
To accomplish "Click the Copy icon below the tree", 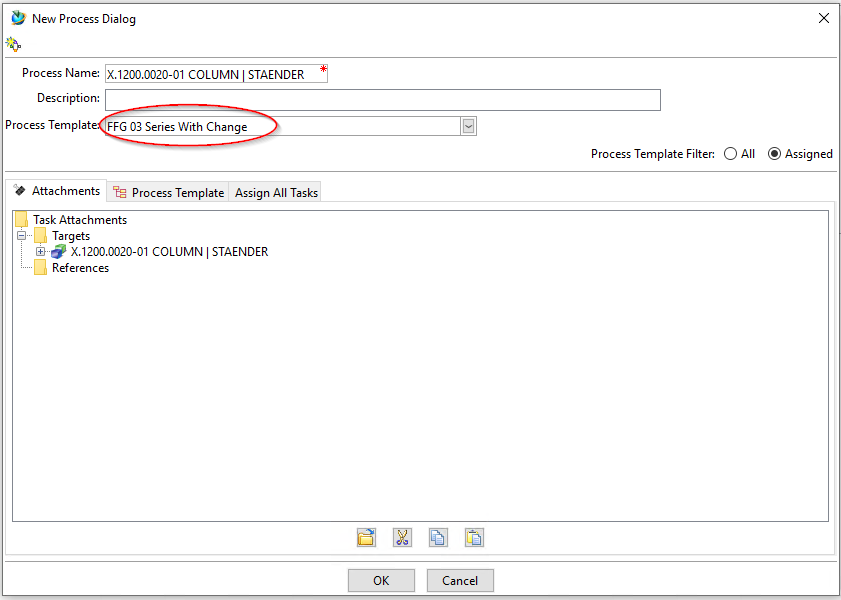I will tap(438, 538).
